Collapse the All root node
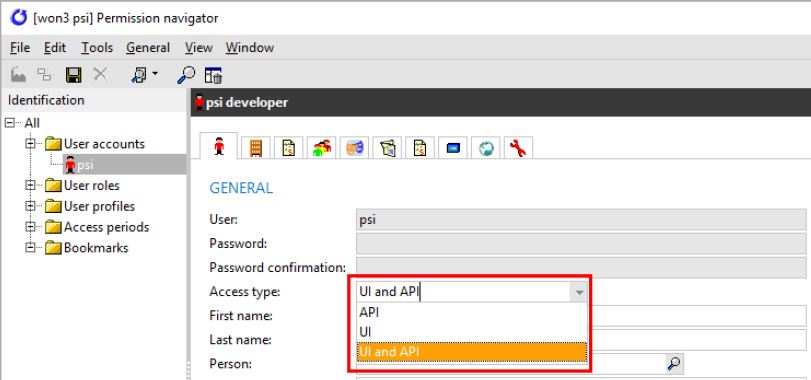This screenshot has width=811, height=380. coord(10,123)
